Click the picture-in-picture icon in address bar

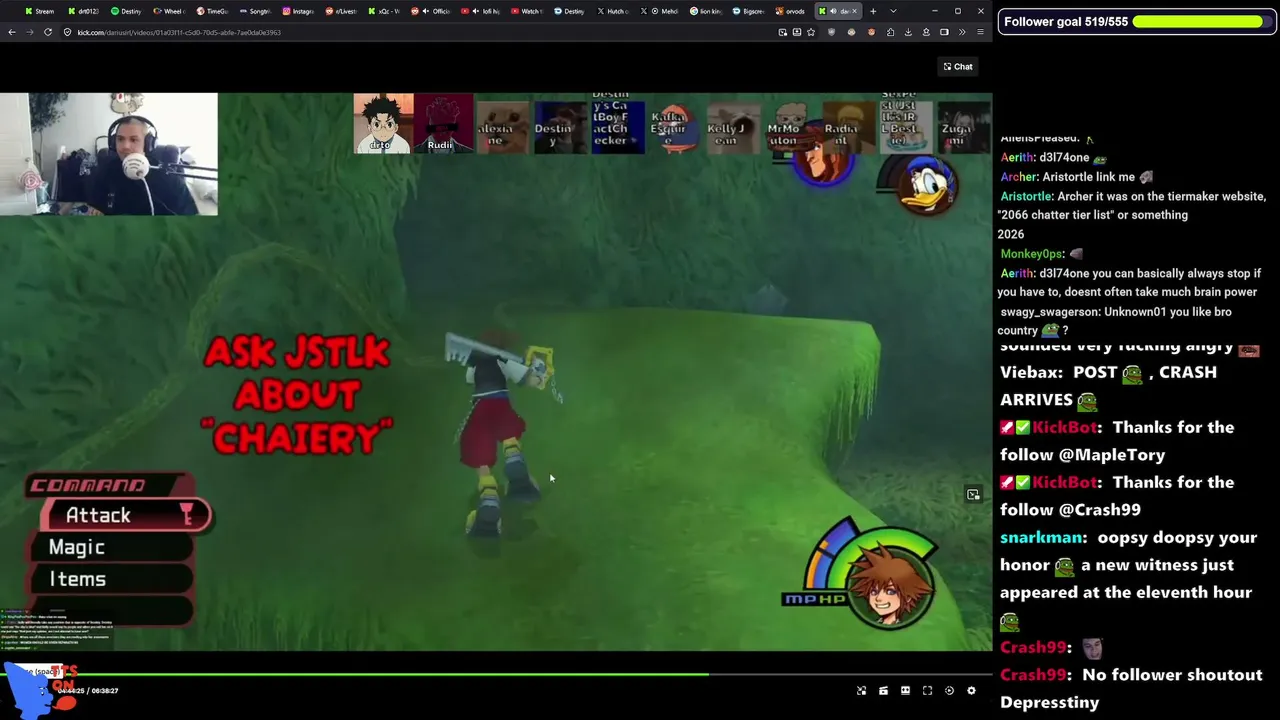[782, 32]
